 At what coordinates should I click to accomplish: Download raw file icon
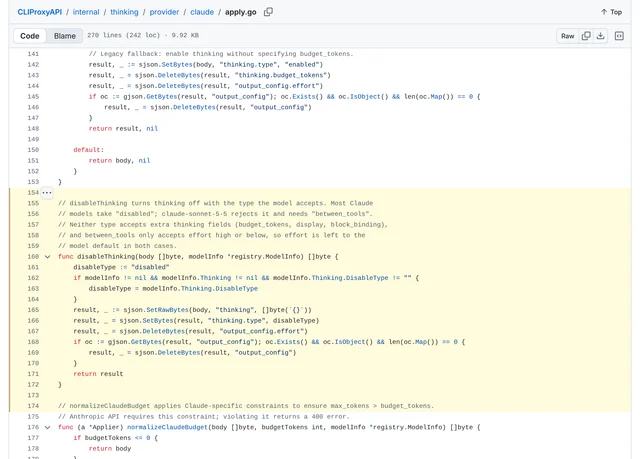click(600, 36)
